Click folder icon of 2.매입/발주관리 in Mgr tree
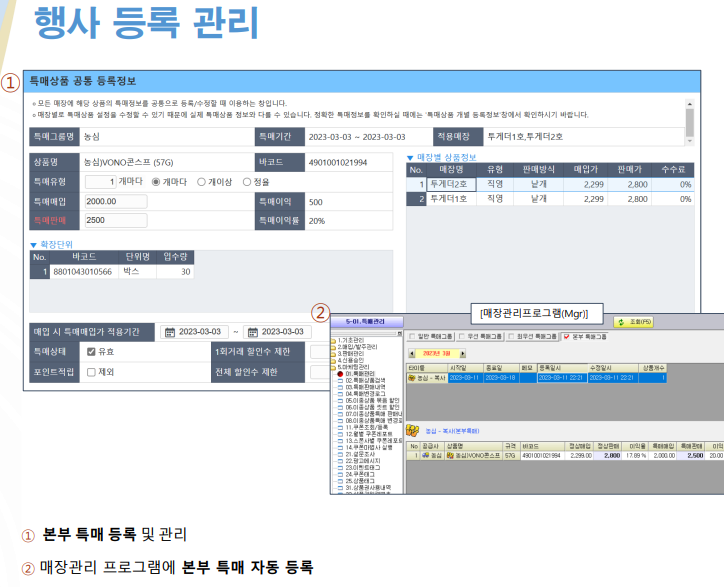Viewport: 724px width, 587px height. click(333, 347)
